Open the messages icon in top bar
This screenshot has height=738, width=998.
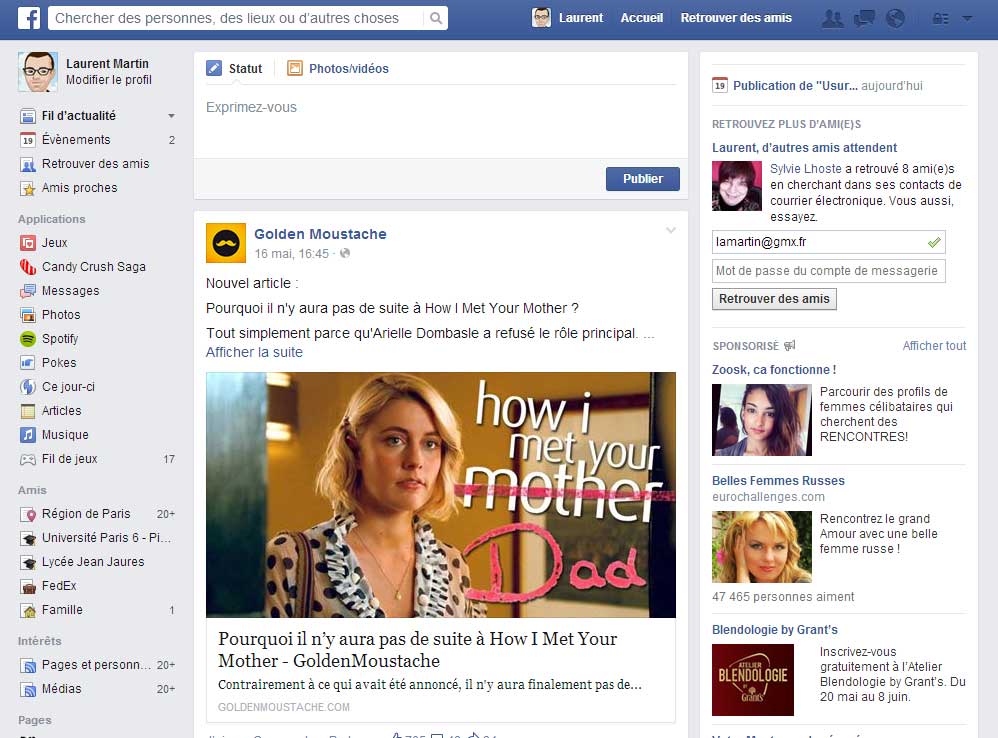[864, 18]
